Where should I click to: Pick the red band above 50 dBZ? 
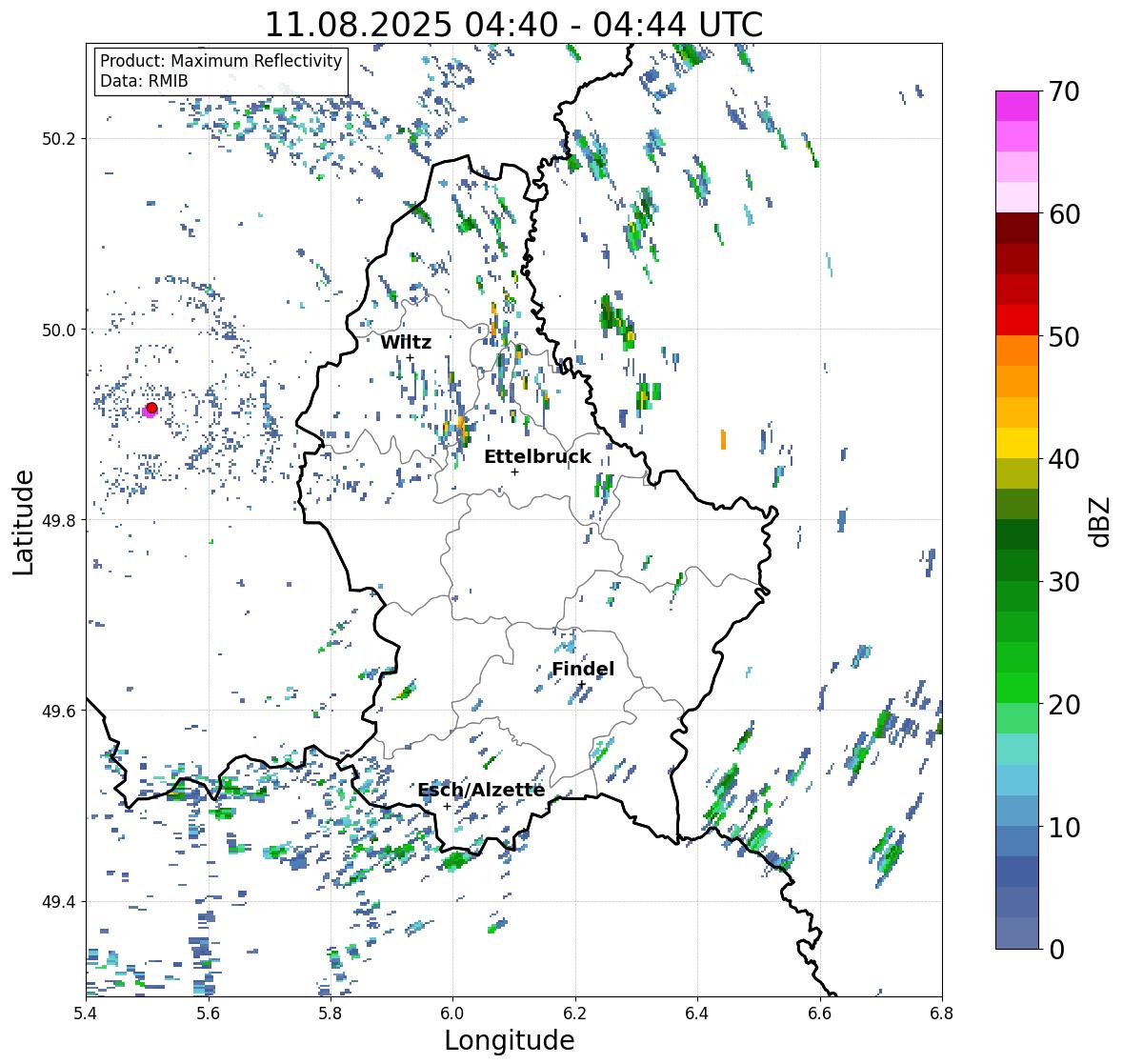(1017, 320)
